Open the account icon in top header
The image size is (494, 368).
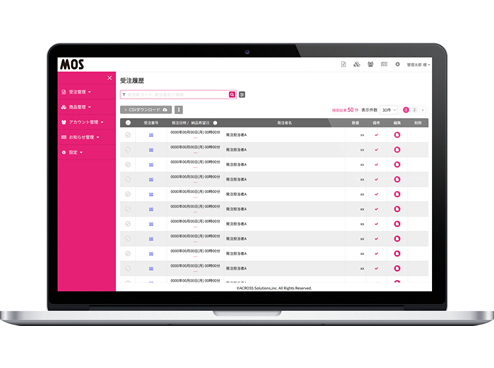pos(370,64)
